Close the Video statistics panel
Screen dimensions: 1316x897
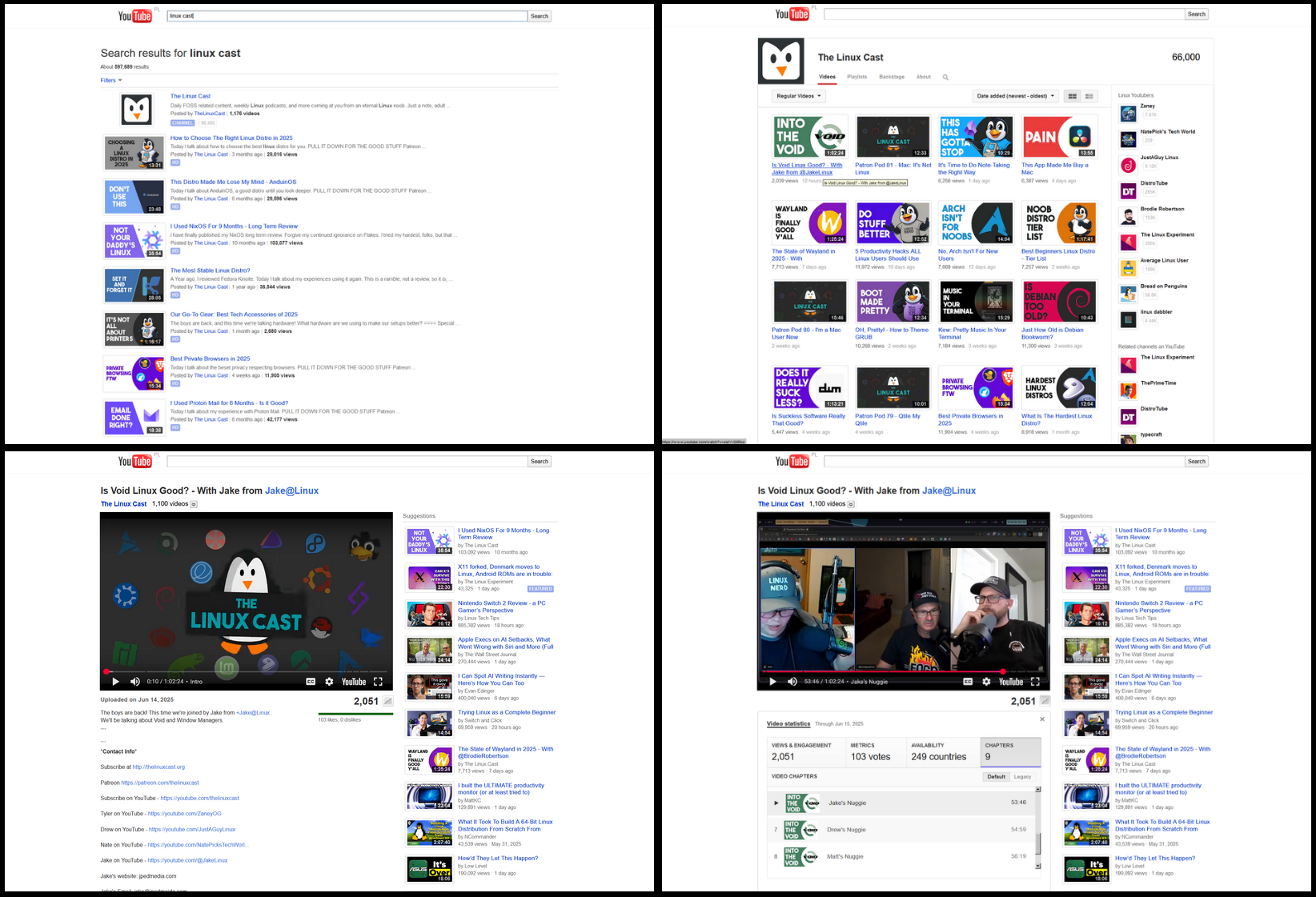click(1042, 719)
